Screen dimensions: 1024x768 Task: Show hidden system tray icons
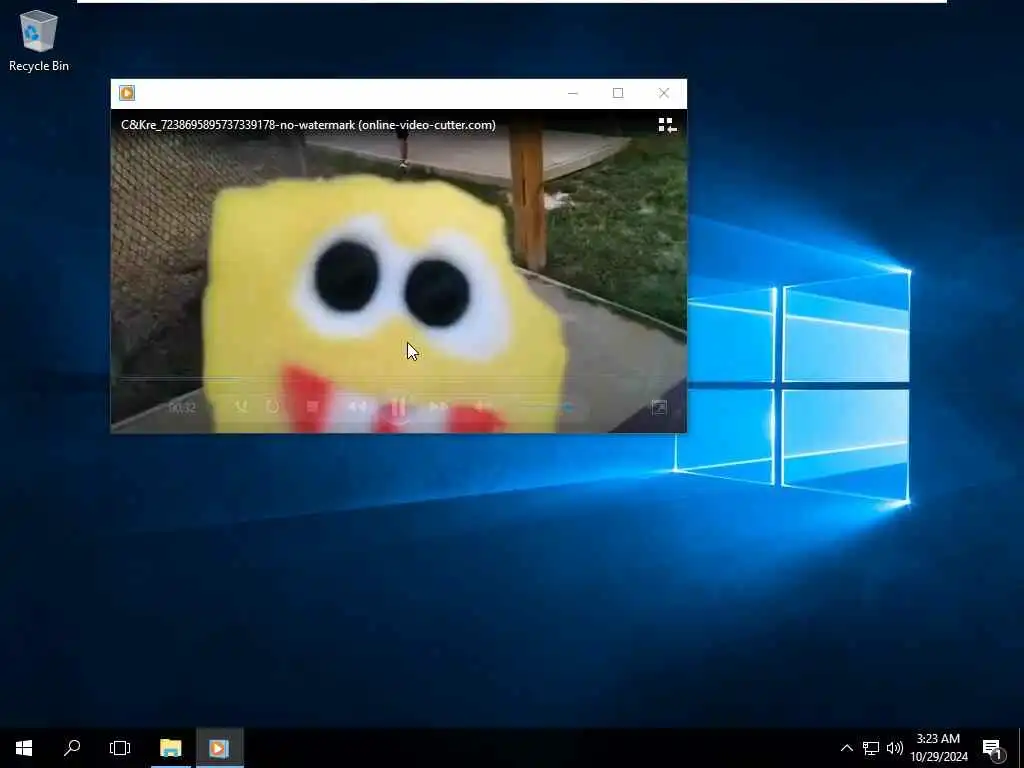[x=846, y=748]
